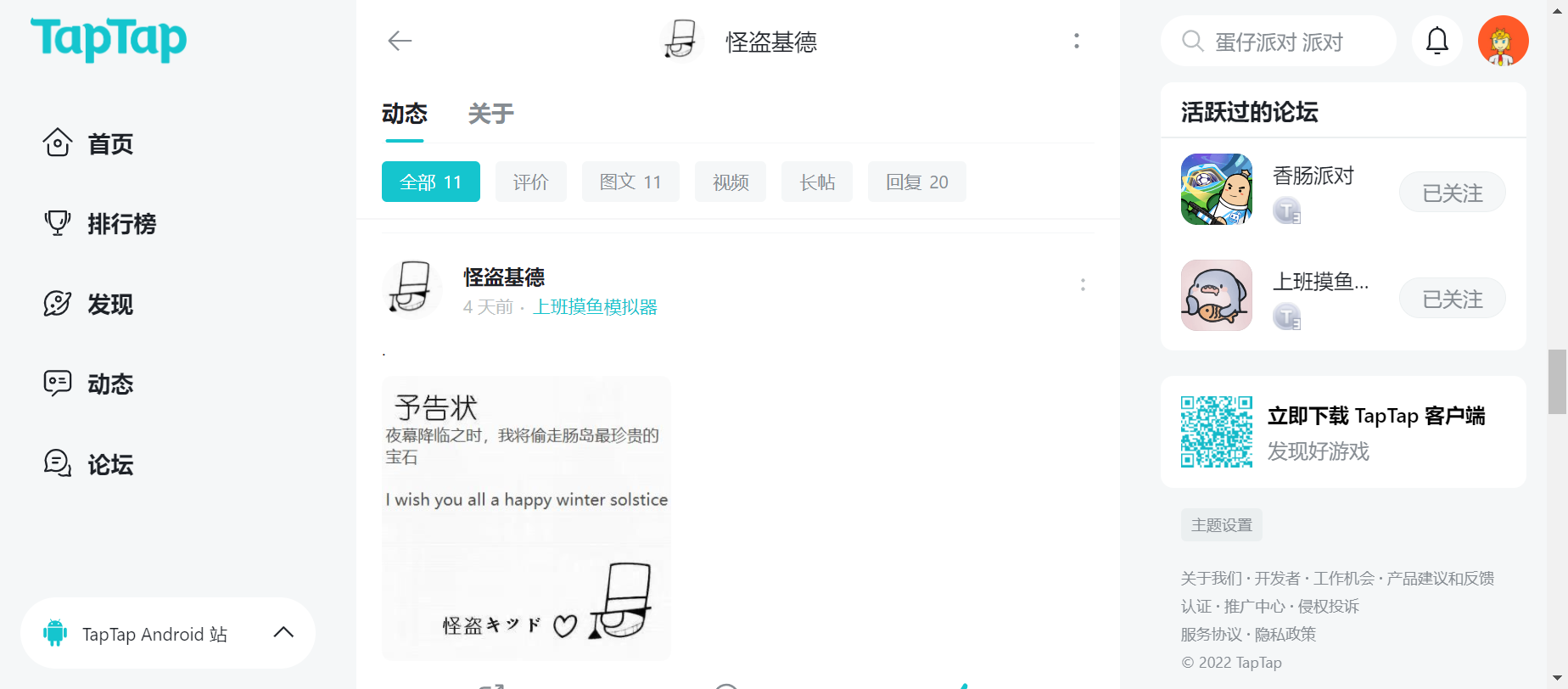Click badge icon under 上班摸鱼

click(x=1287, y=316)
